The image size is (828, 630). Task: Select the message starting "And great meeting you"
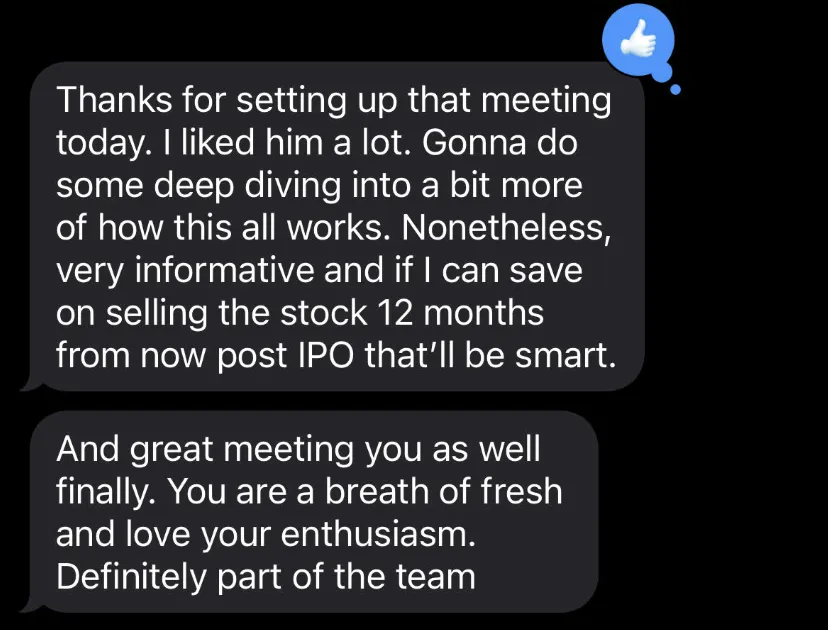coord(311,512)
